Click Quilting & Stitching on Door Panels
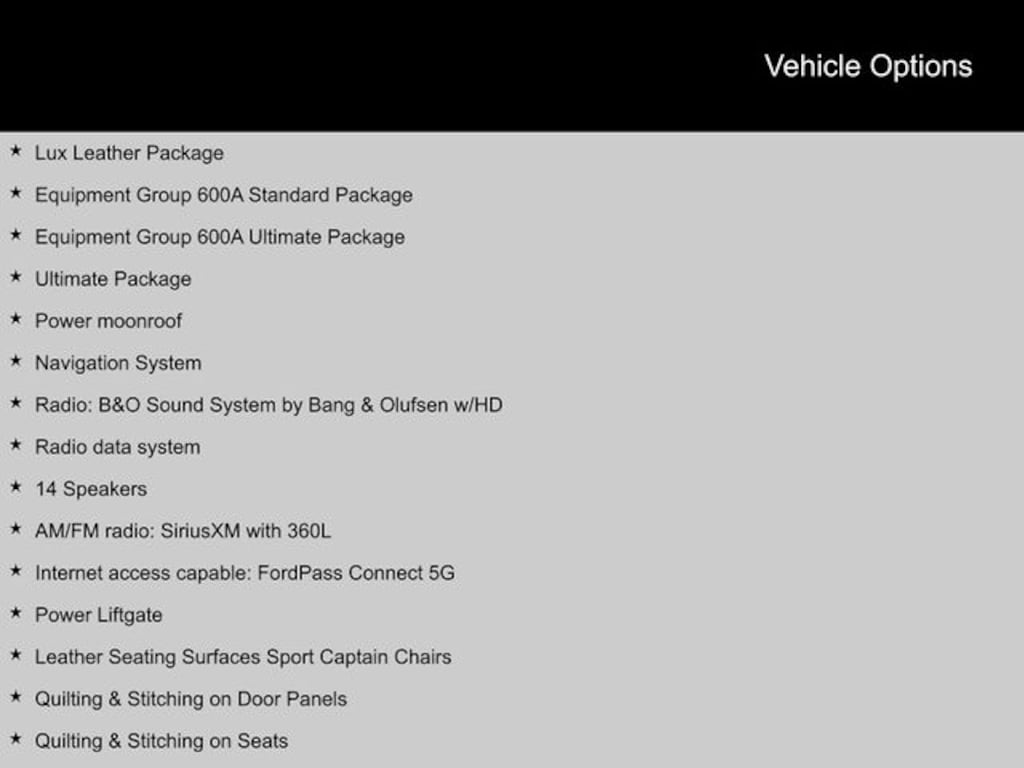 [191, 699]
